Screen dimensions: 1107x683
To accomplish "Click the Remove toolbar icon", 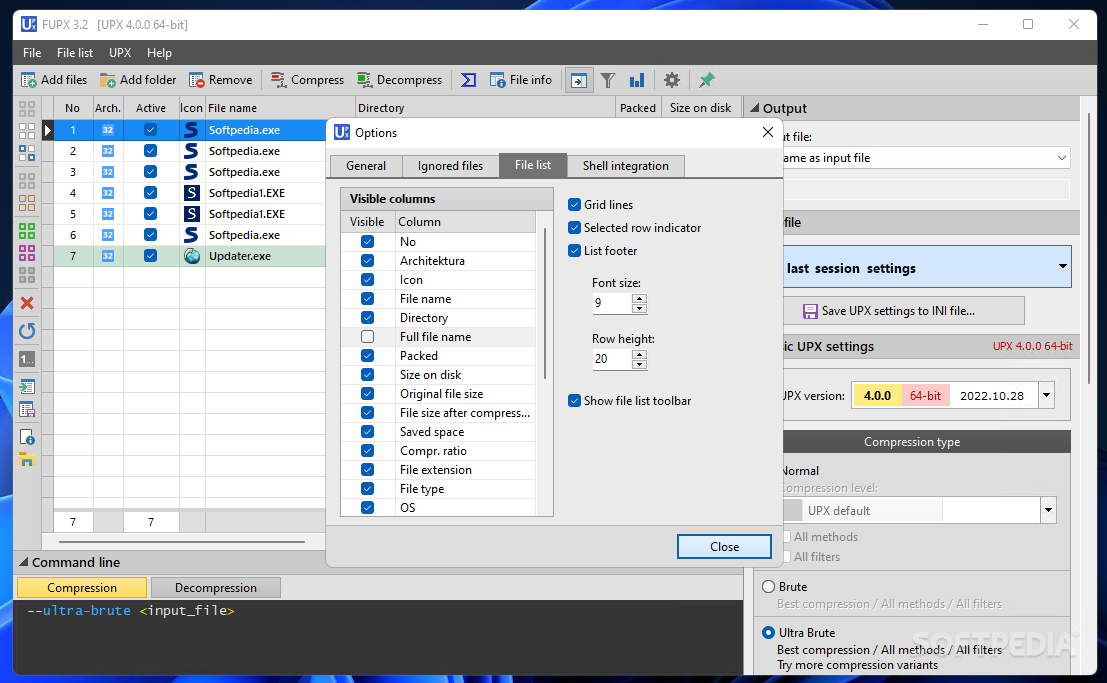I will pyautogui.click(x=196, y=81).
